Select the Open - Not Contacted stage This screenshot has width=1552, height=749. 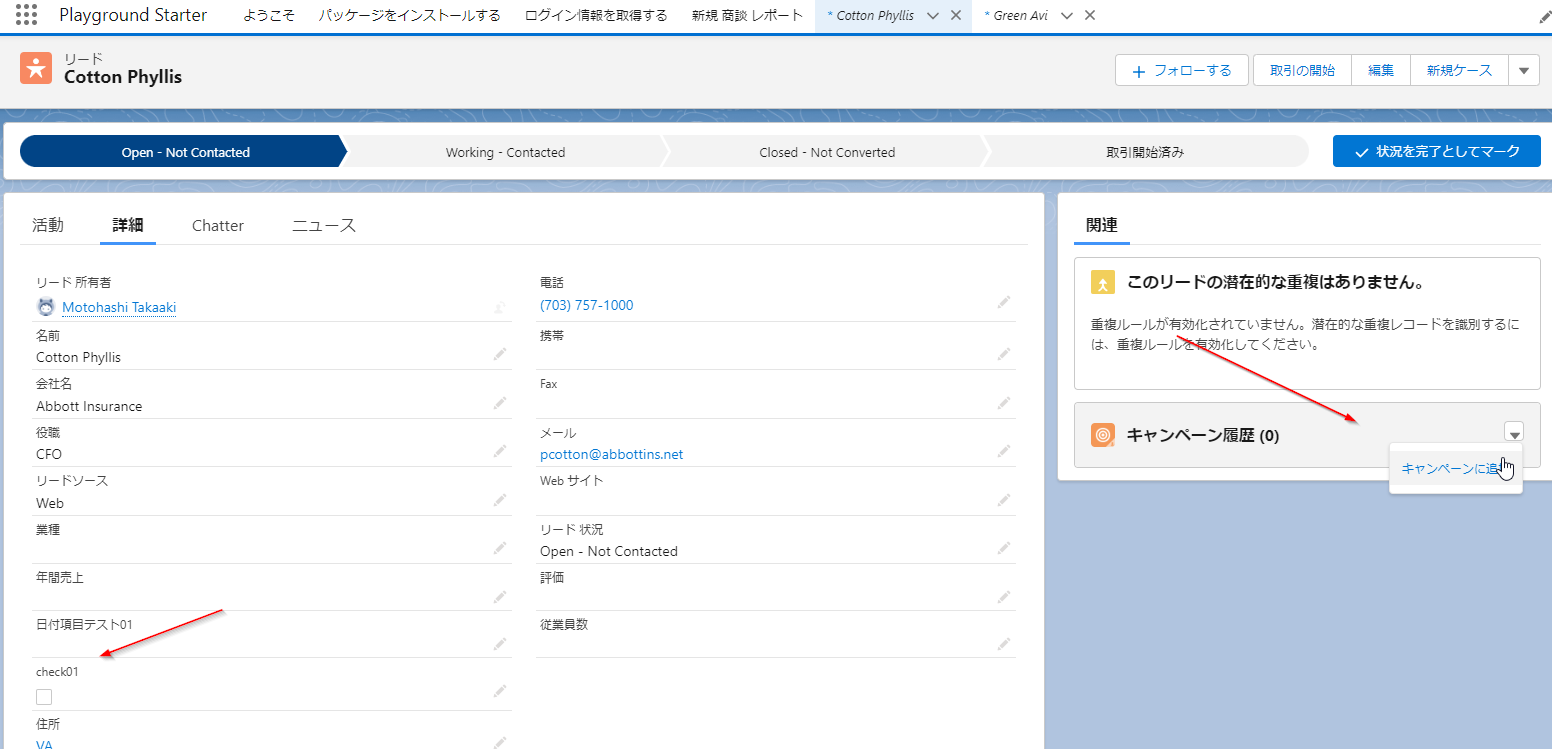pos(185,152)
